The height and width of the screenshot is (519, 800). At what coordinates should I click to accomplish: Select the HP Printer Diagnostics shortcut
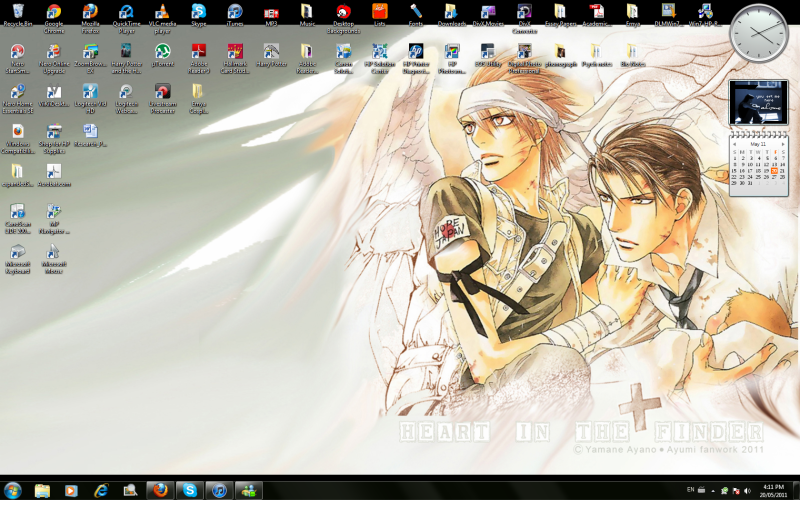pos(416,59)
